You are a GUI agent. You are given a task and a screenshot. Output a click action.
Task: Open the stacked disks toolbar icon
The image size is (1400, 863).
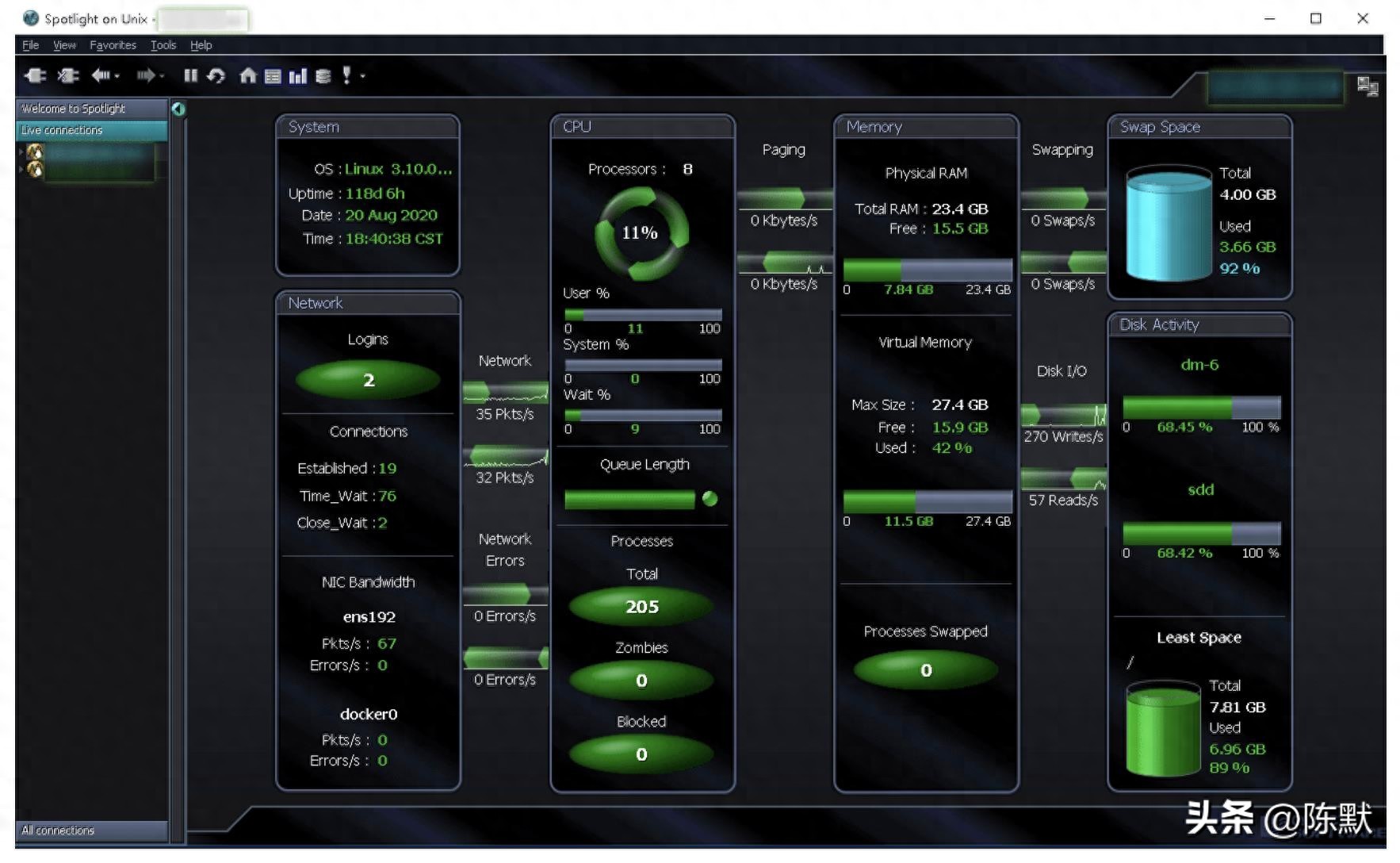323,76
